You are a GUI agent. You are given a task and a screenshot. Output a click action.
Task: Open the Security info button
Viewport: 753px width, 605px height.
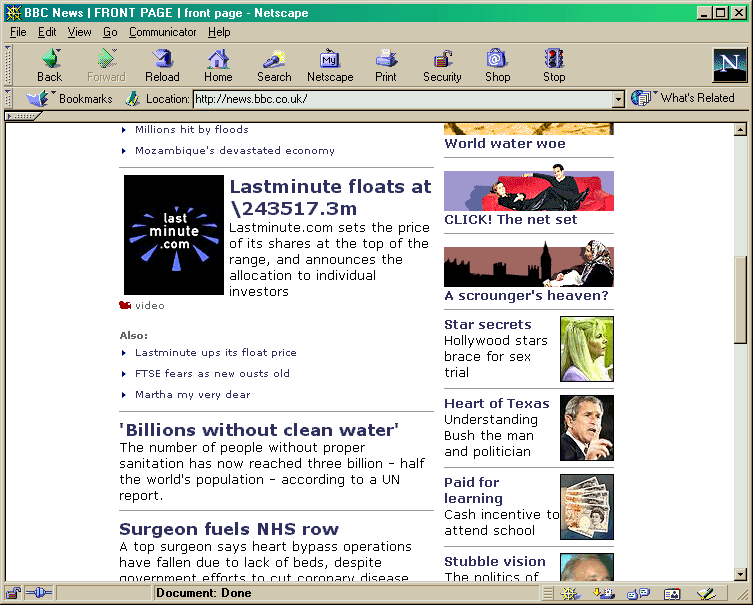coord(442,66)
